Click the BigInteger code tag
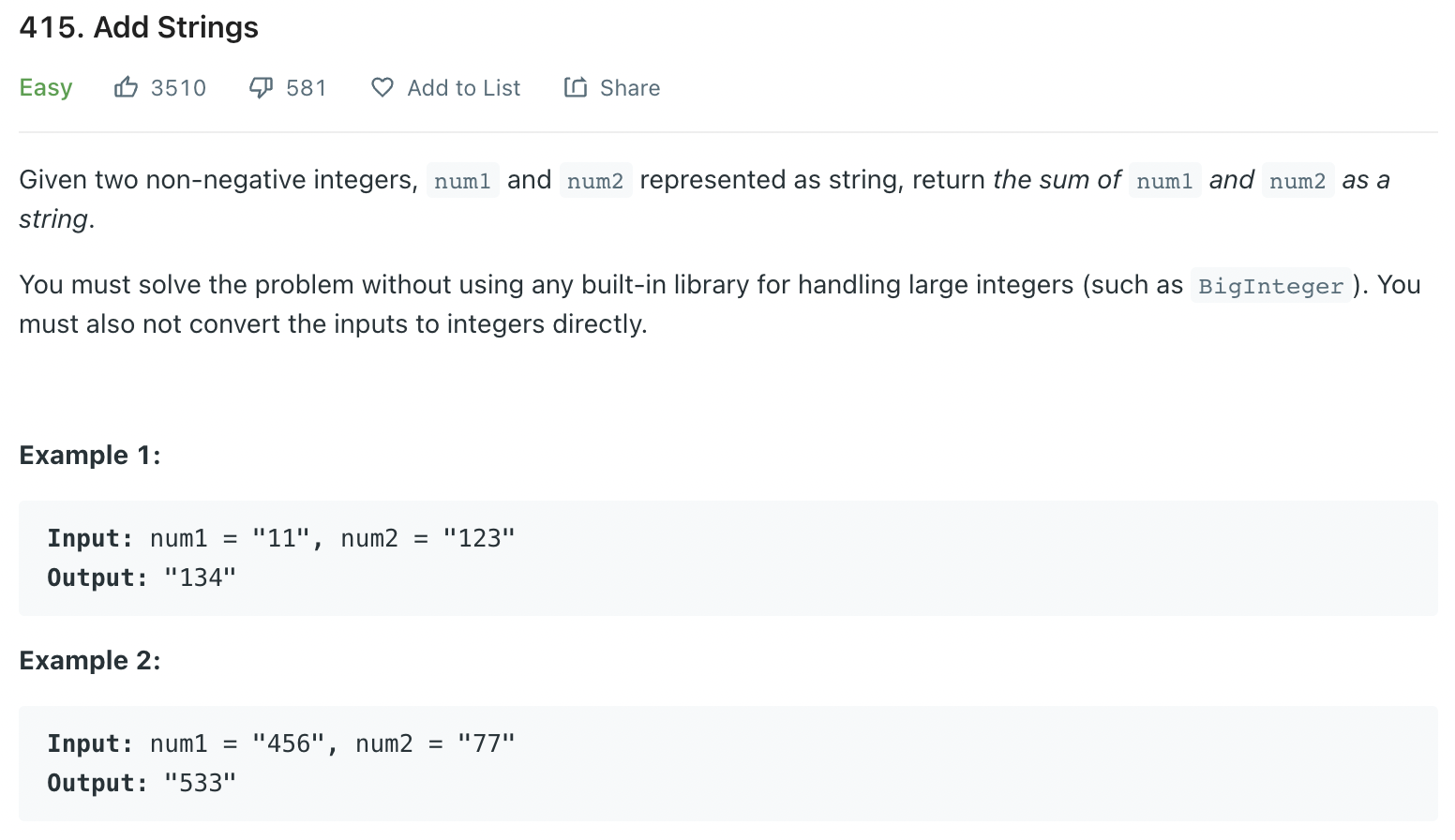The height and width of the screenshot is (840, 1455). (x=1270, y=286)
